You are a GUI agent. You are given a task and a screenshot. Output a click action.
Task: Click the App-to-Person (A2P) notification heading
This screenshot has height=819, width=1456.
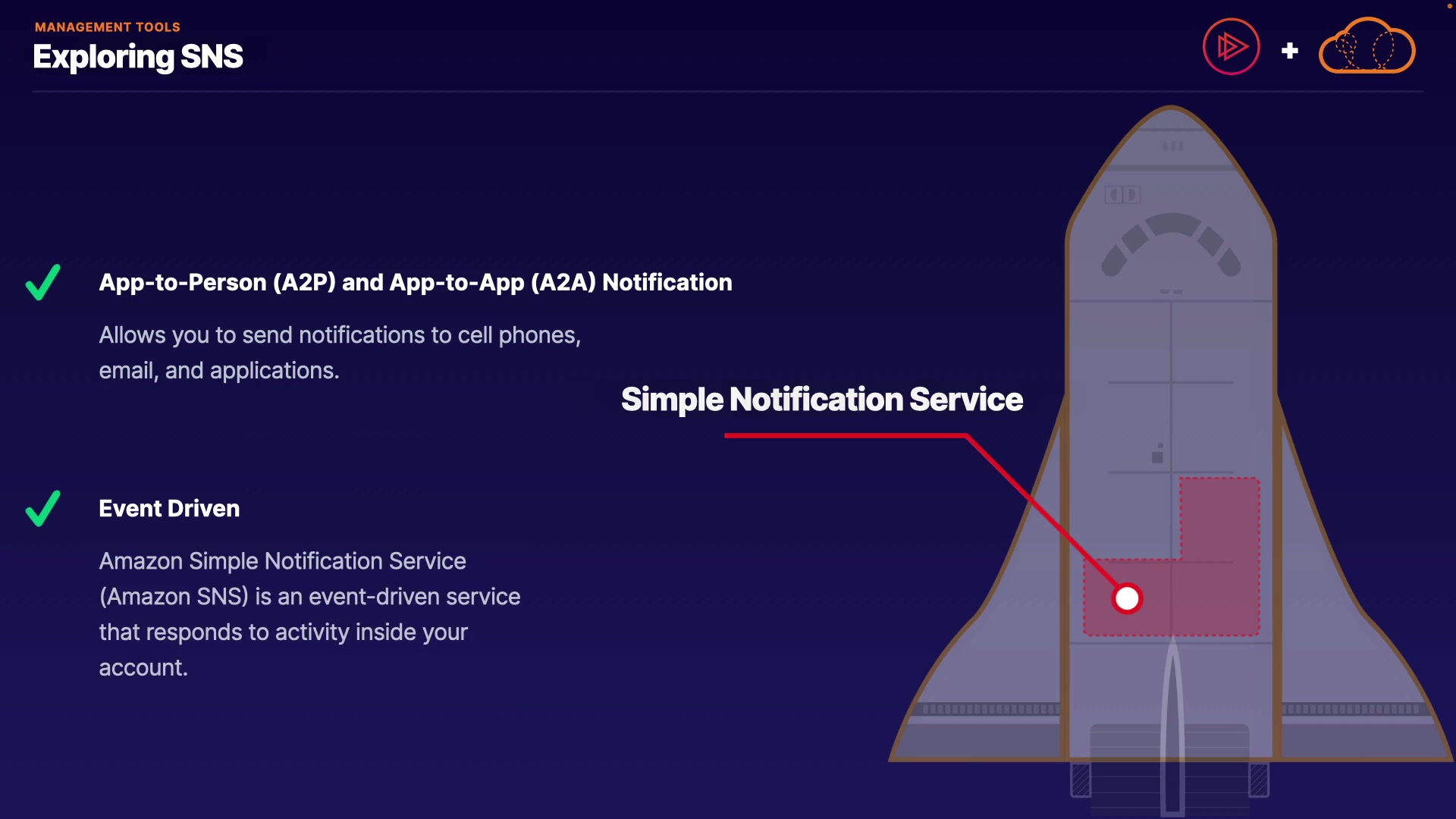pos(416,282)
